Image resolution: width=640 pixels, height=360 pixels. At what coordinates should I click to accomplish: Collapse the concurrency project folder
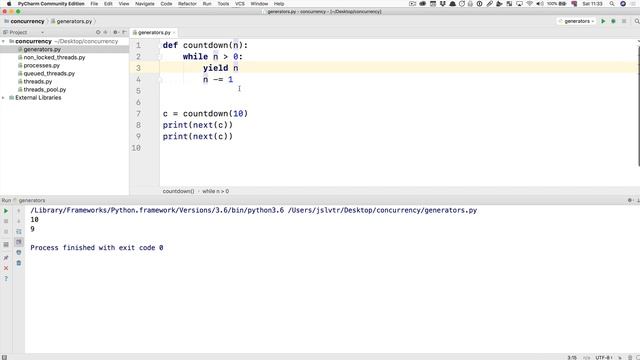[x=4, y=41]
